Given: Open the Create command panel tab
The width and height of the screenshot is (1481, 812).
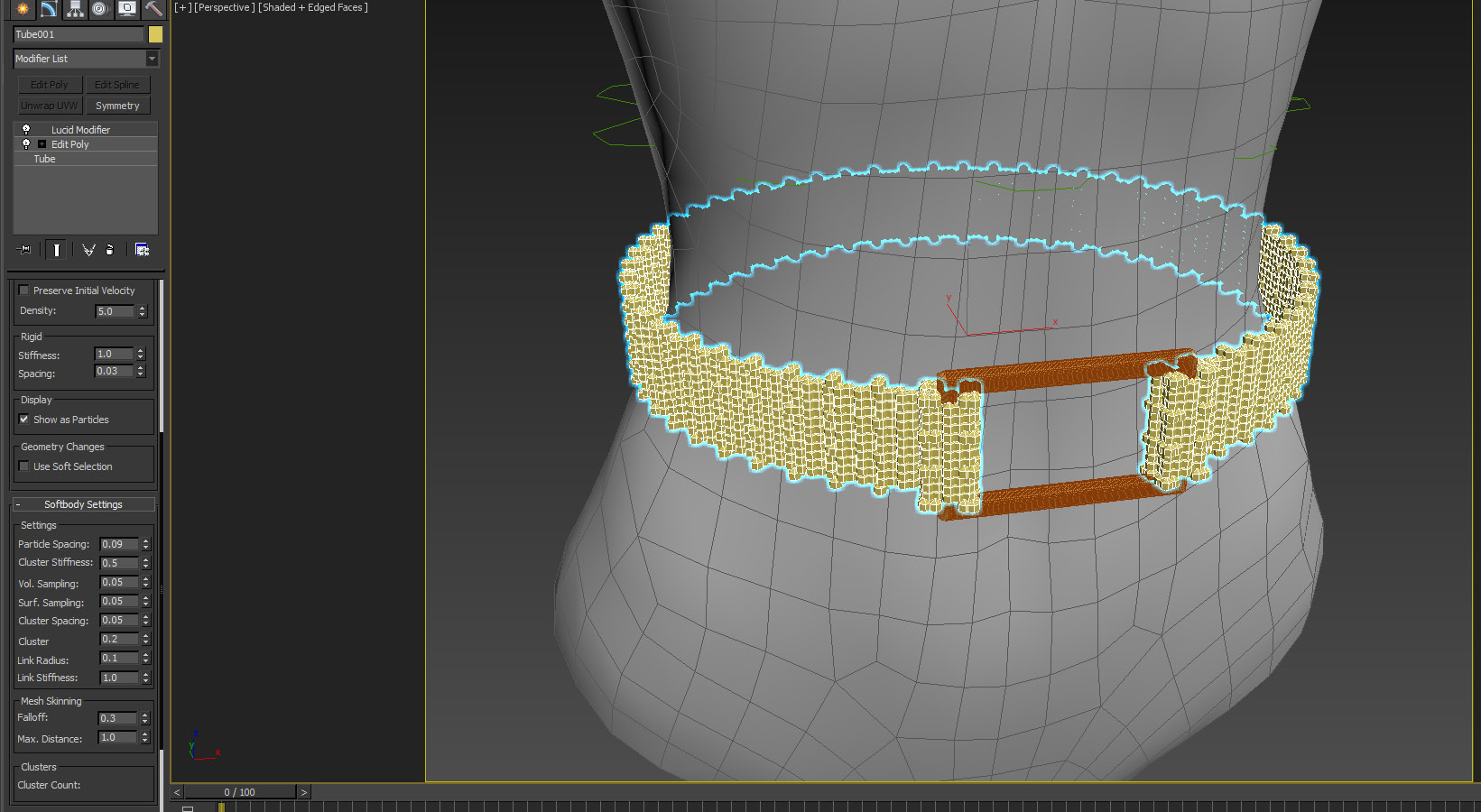Looking at the screenshot, I should 23,9.
